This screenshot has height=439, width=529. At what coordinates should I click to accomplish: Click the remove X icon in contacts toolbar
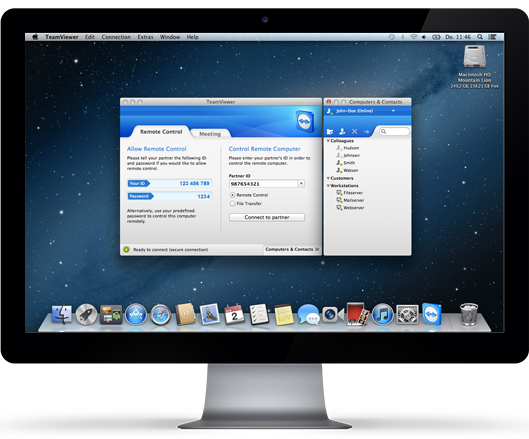pyautogui.click(x=355, y=131)
